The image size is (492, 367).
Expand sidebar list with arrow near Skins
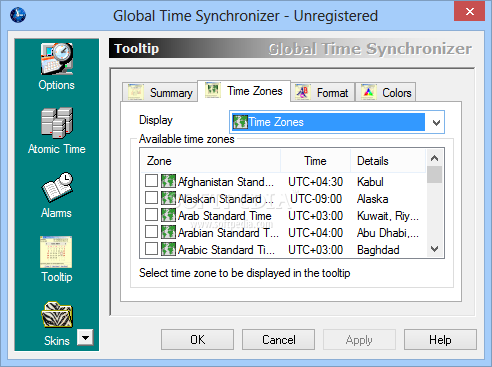[85, 338]
